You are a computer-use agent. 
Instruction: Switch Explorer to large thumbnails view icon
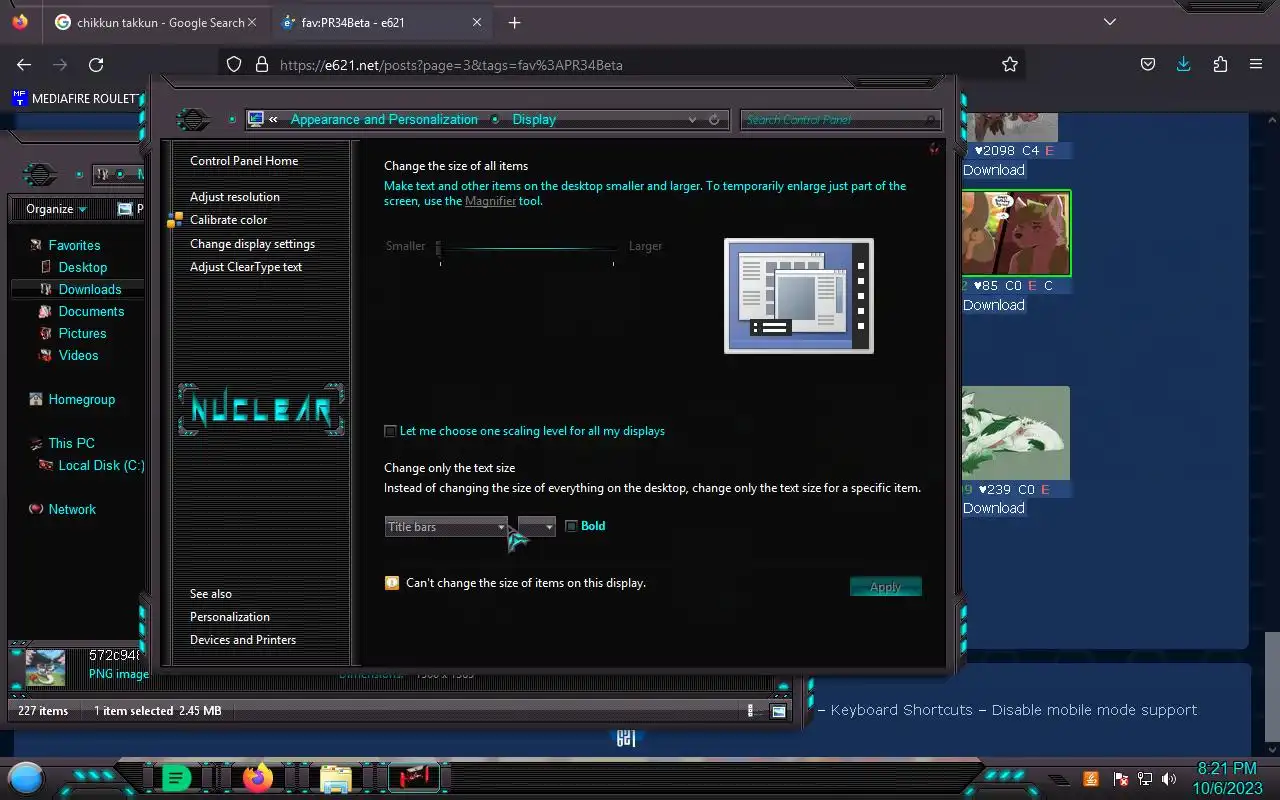click(x=778, y=711)
